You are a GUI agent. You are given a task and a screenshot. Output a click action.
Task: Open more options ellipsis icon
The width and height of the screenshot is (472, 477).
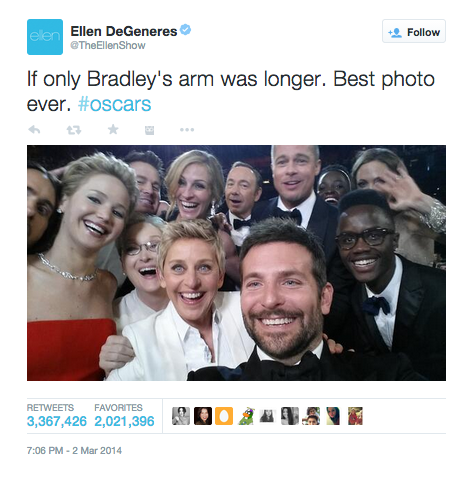point(187,129)
